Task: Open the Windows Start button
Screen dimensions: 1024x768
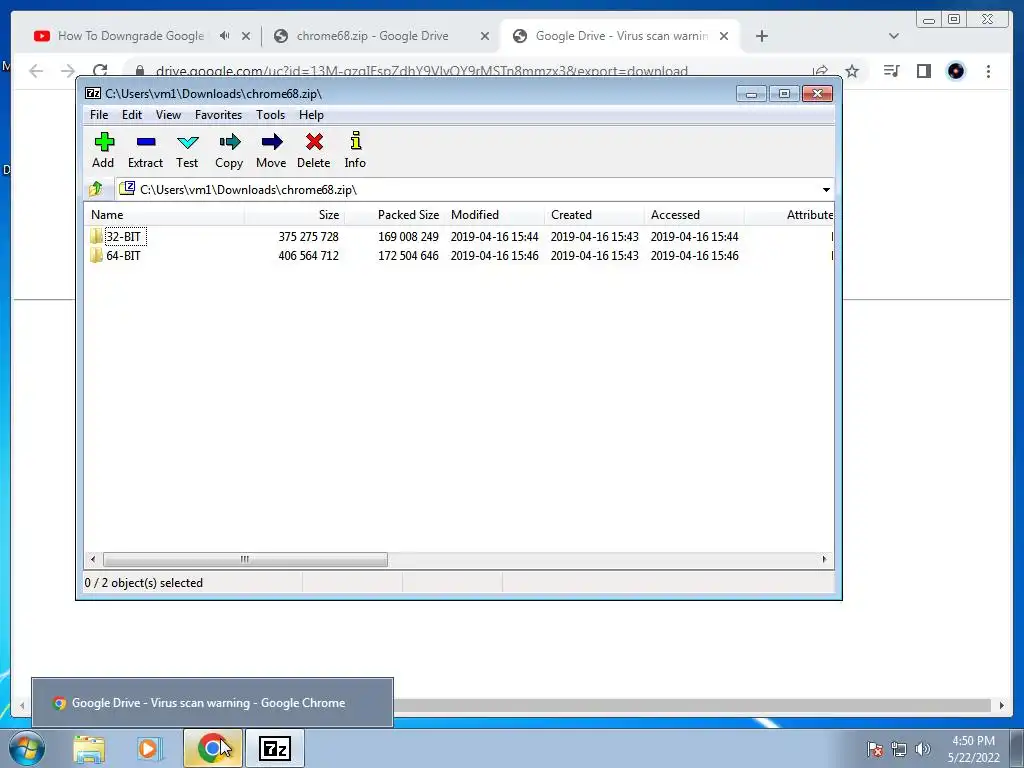Action: pyautogui.click(x=26, y=748)
